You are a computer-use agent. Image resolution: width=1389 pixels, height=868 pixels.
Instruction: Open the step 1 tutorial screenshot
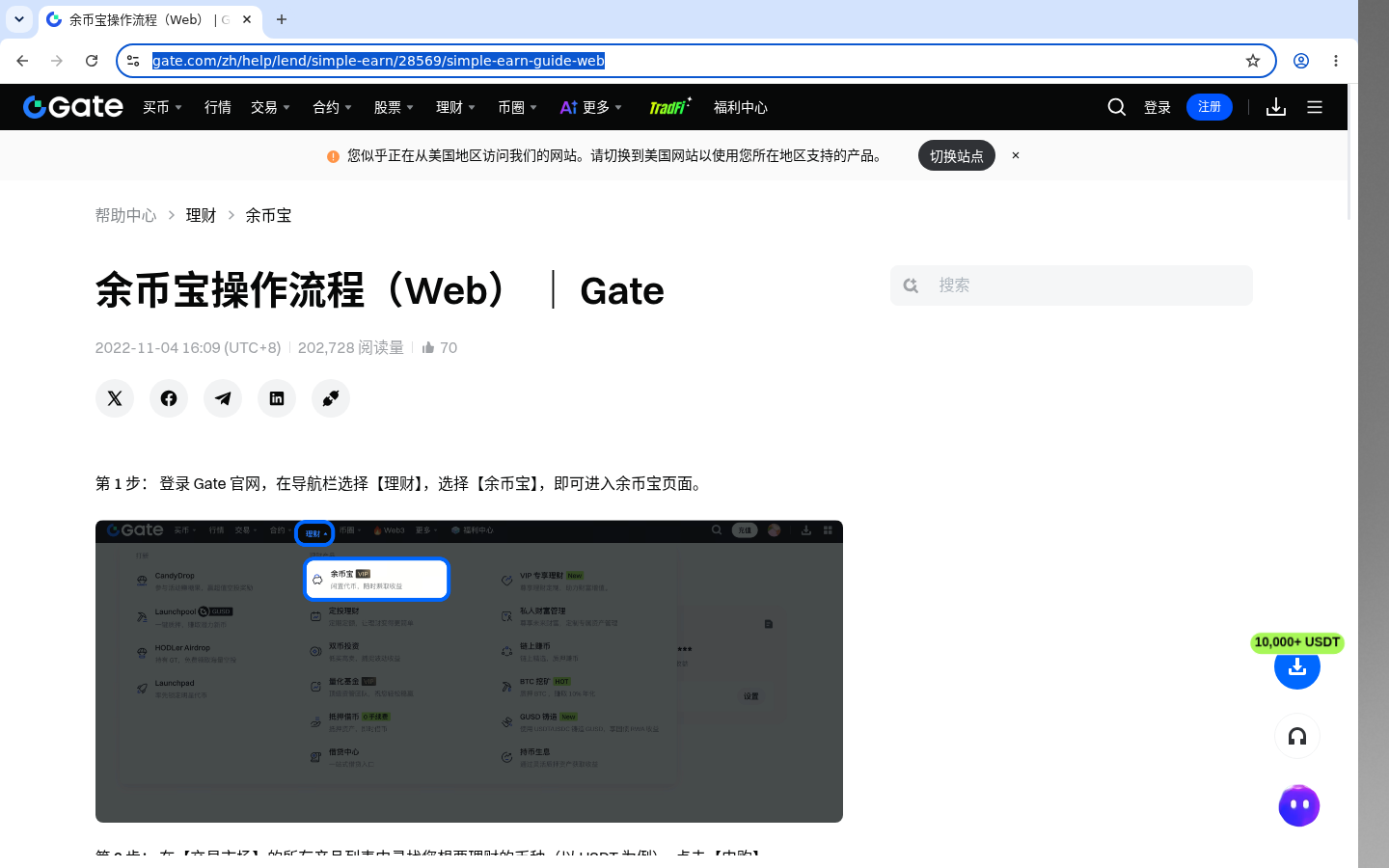pyautogui.click(x=469, y=671)
